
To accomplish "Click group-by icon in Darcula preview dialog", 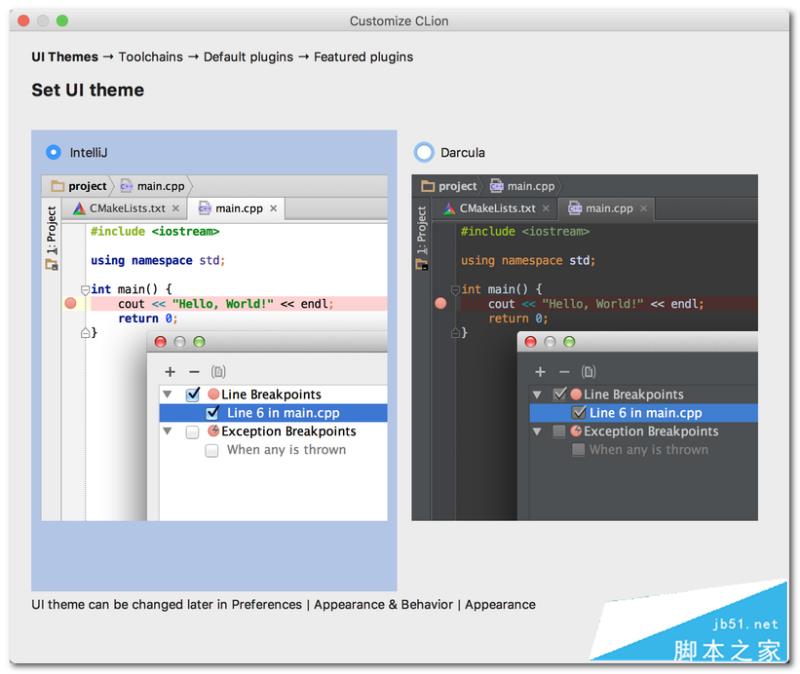I will pos(589,372).
